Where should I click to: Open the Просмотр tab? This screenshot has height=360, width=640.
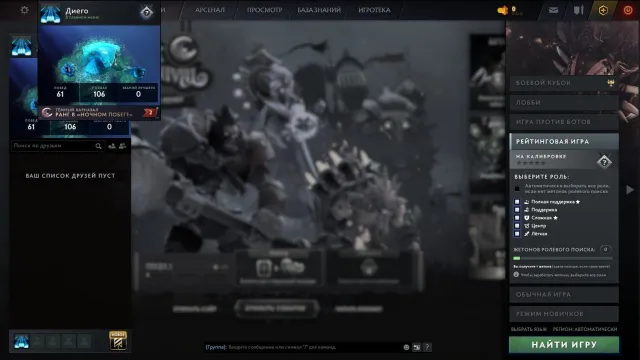point(264,10)
